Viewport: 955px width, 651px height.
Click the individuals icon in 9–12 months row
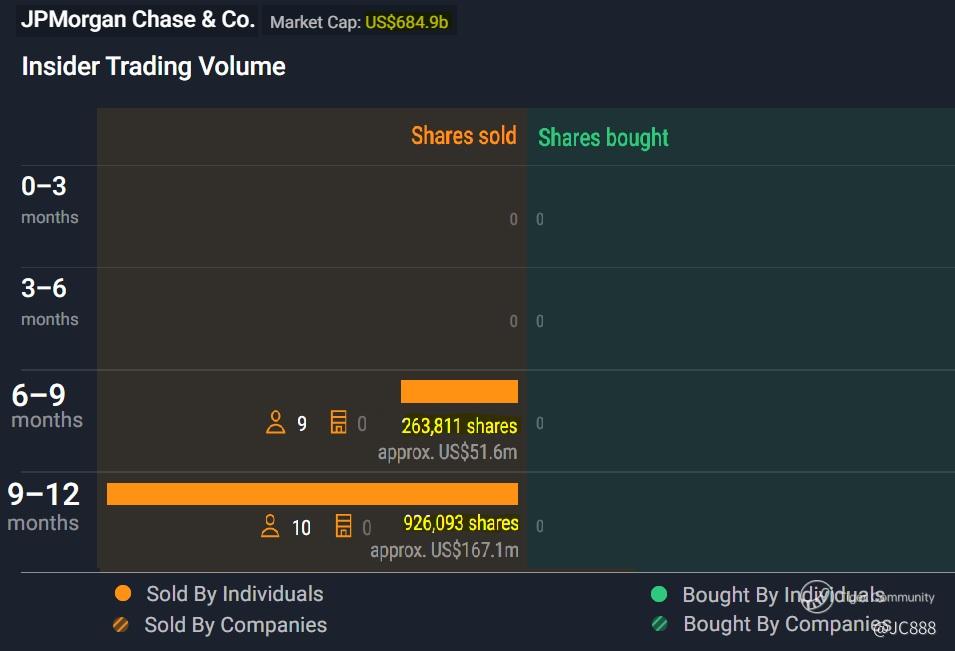(270, 526)
